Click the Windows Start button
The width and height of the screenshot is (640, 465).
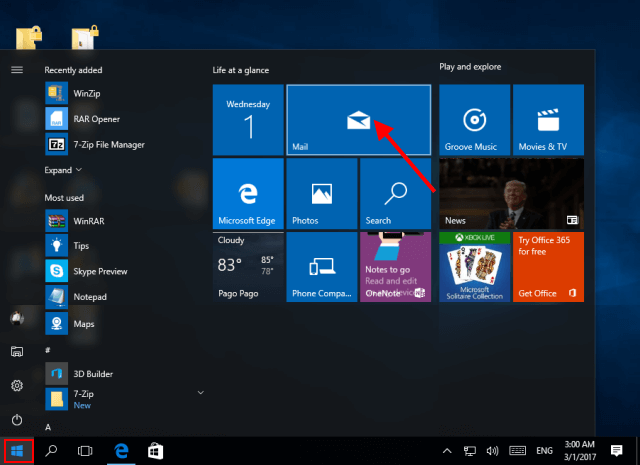tap(19, 451)
